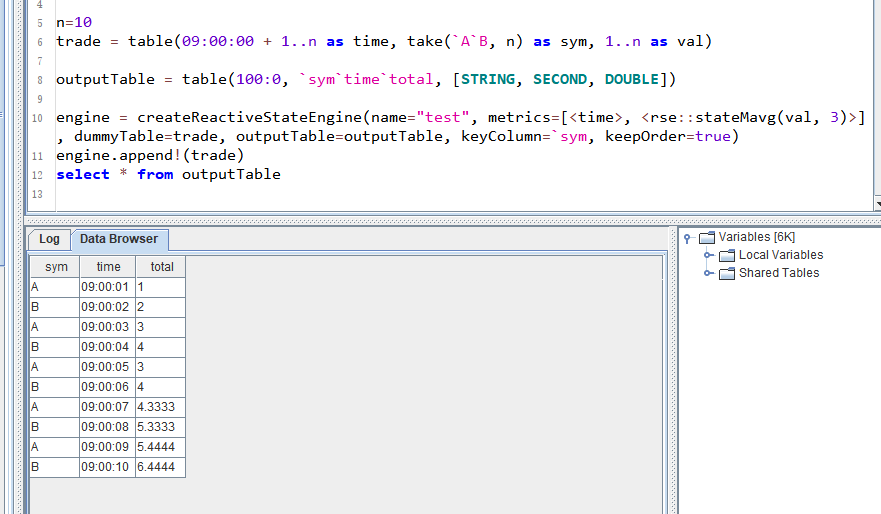The width and height of the screenshot is (881, 514).
Task: Click the Local Variables folder icon
Action: pyautogui.click(x=727, y=255)
